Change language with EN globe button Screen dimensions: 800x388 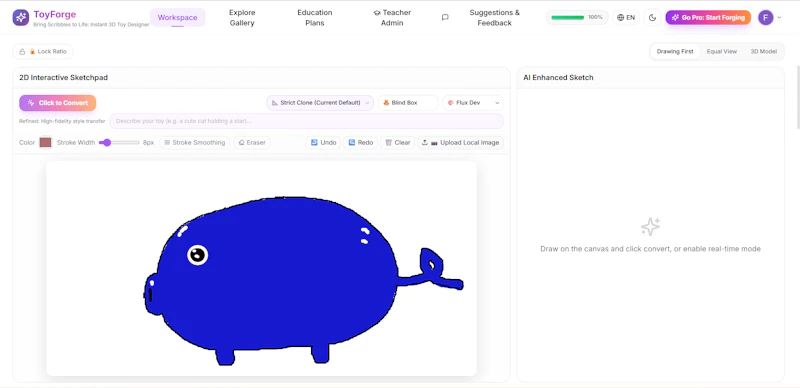coord(626,17)
